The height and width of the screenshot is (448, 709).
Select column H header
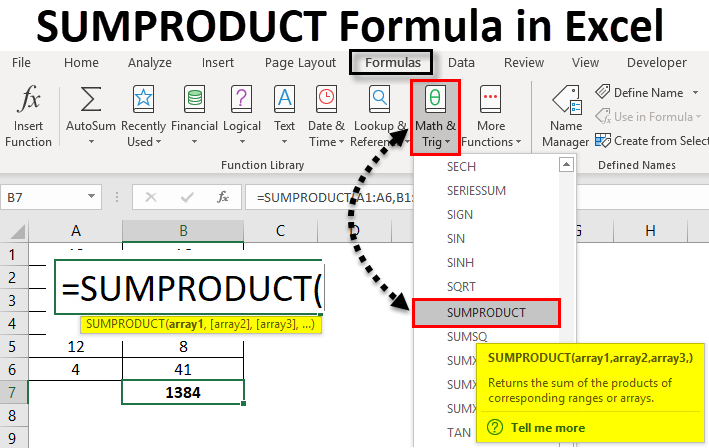pos(650,231)
